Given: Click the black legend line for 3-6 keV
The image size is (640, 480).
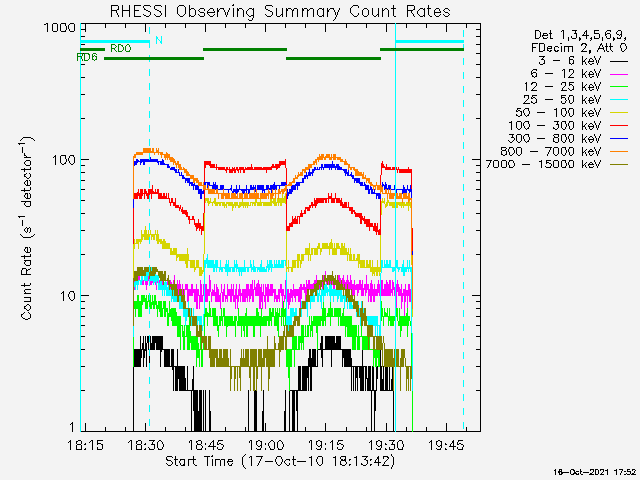Looking at the screenshot, I should point(619,62).
